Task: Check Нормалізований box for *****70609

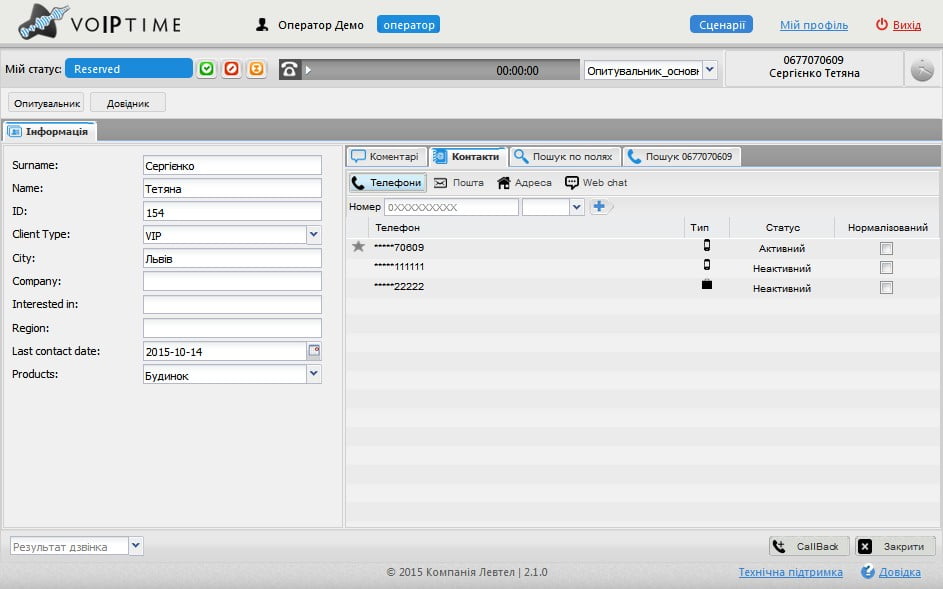Action: coord(886,248)
